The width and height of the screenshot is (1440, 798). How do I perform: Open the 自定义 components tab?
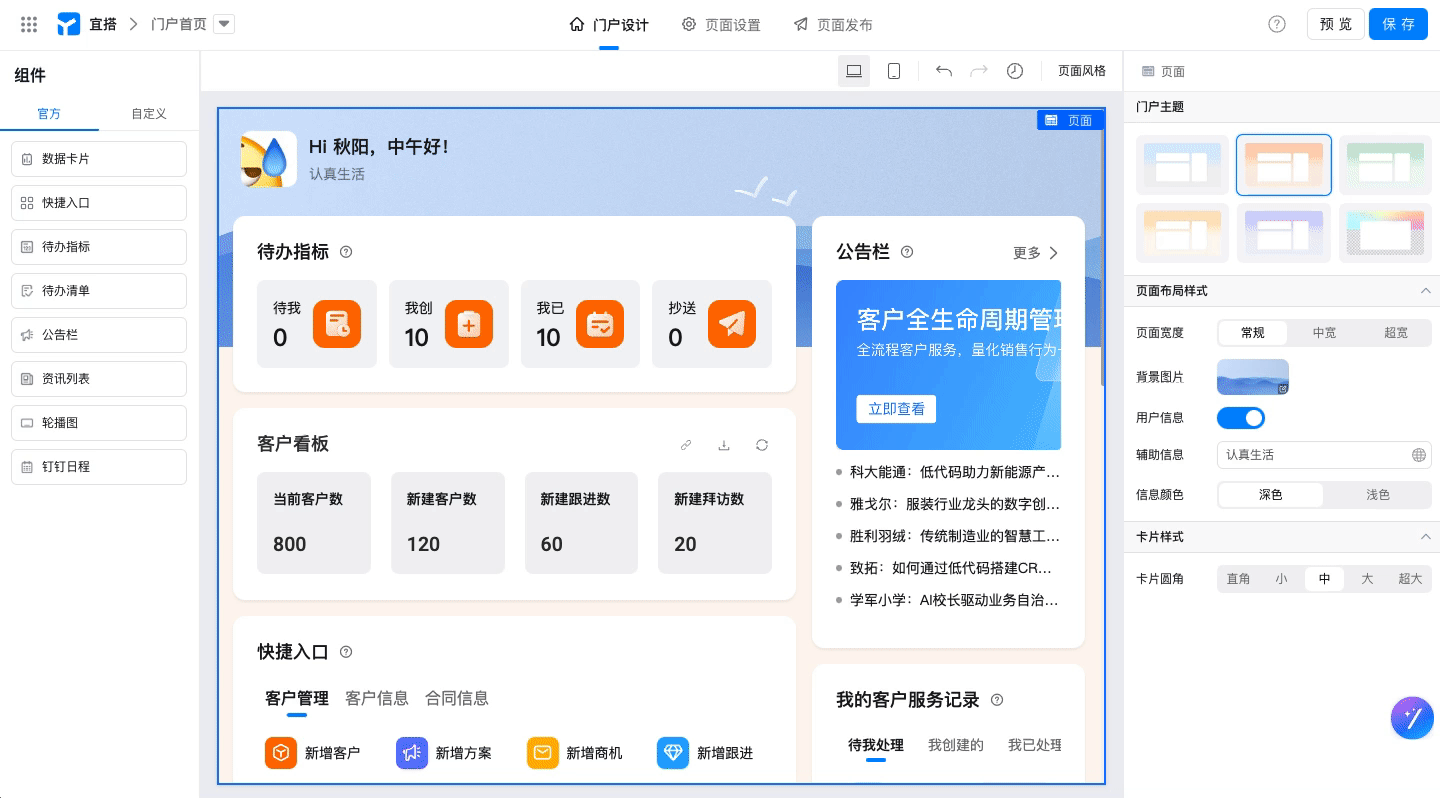149,114
